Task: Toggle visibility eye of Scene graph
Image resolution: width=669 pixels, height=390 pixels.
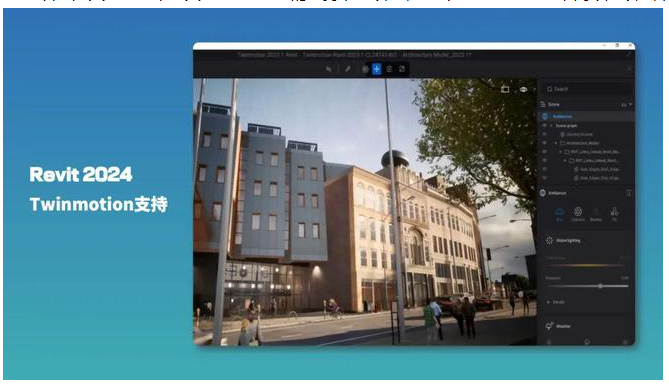Action: click(544, 126)
